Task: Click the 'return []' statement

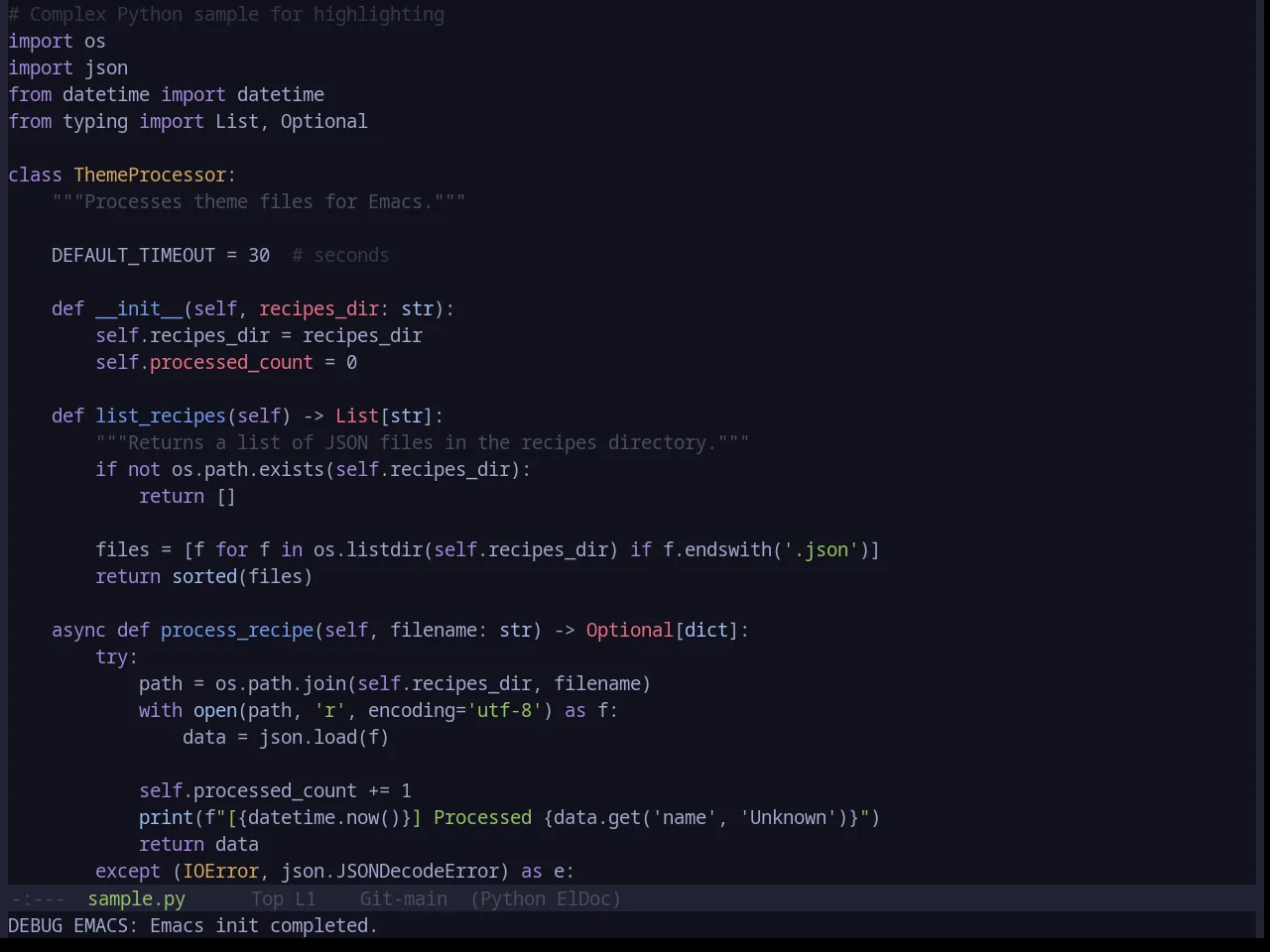Action: (x=188, y=496)
